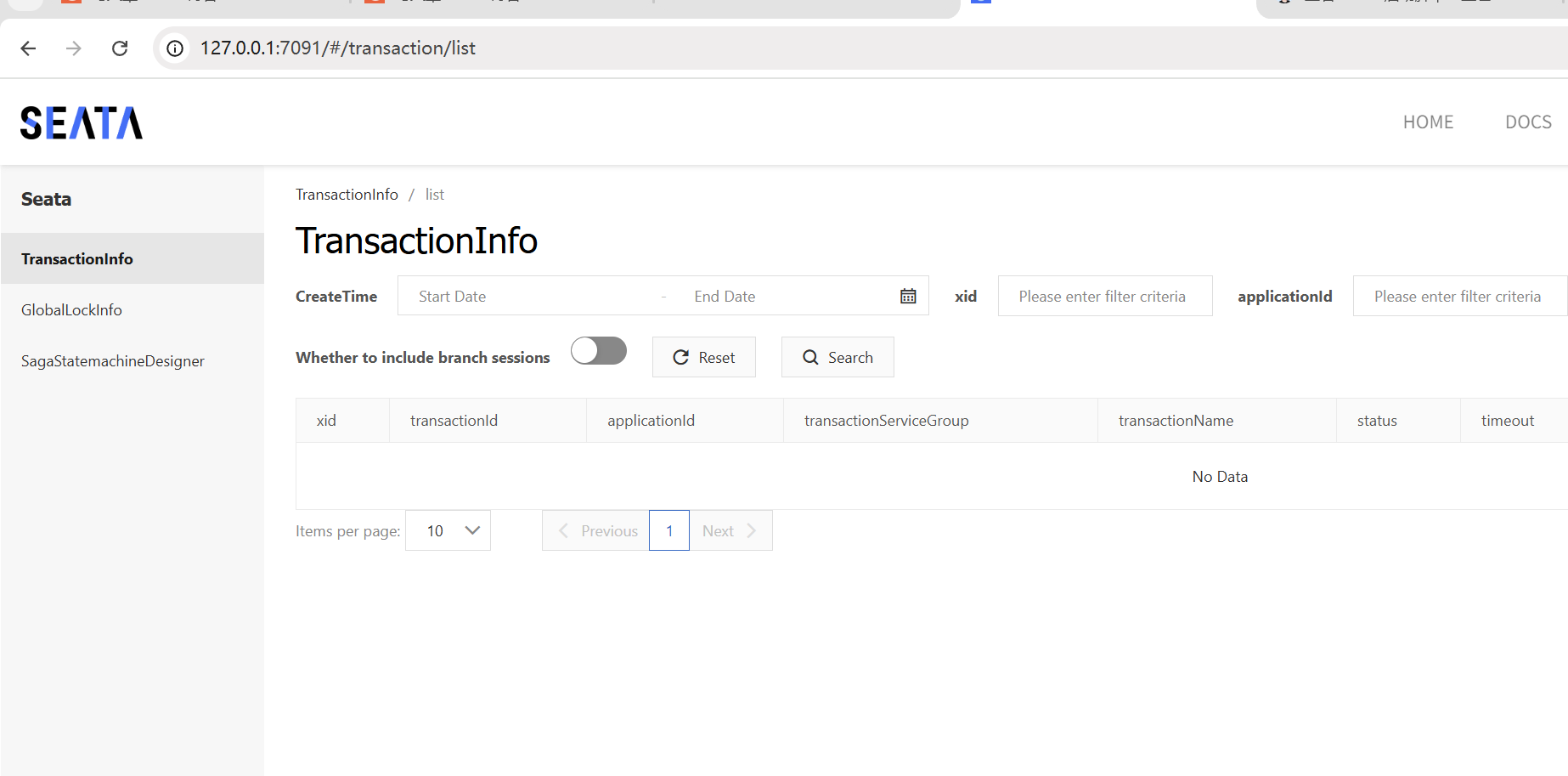Open the DOCS nav link
Image resolution: width=1568 pixels, height=776 pixels.
(x=1528, y=122)
